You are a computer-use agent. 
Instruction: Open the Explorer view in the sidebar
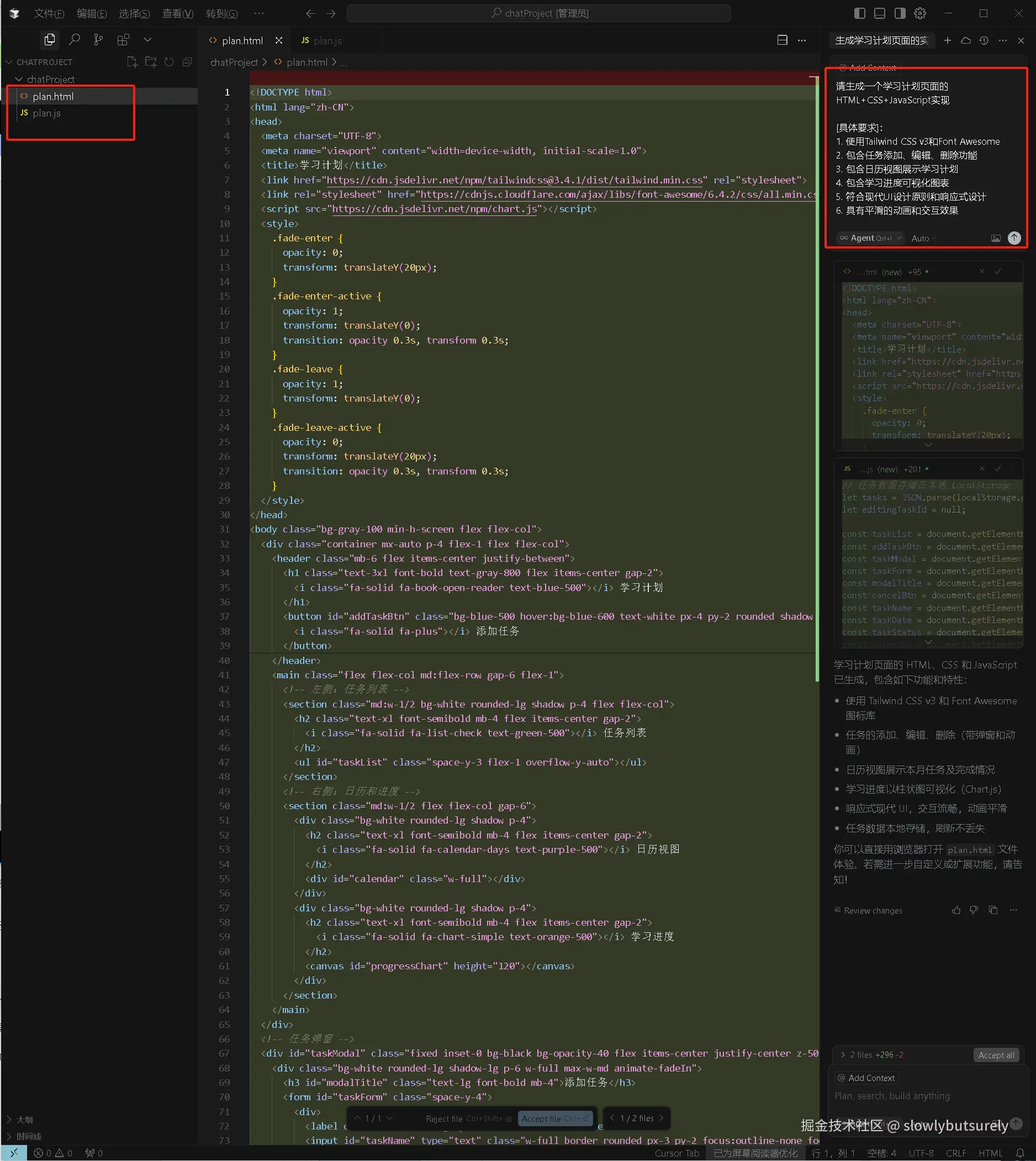[x=50, y=40]
